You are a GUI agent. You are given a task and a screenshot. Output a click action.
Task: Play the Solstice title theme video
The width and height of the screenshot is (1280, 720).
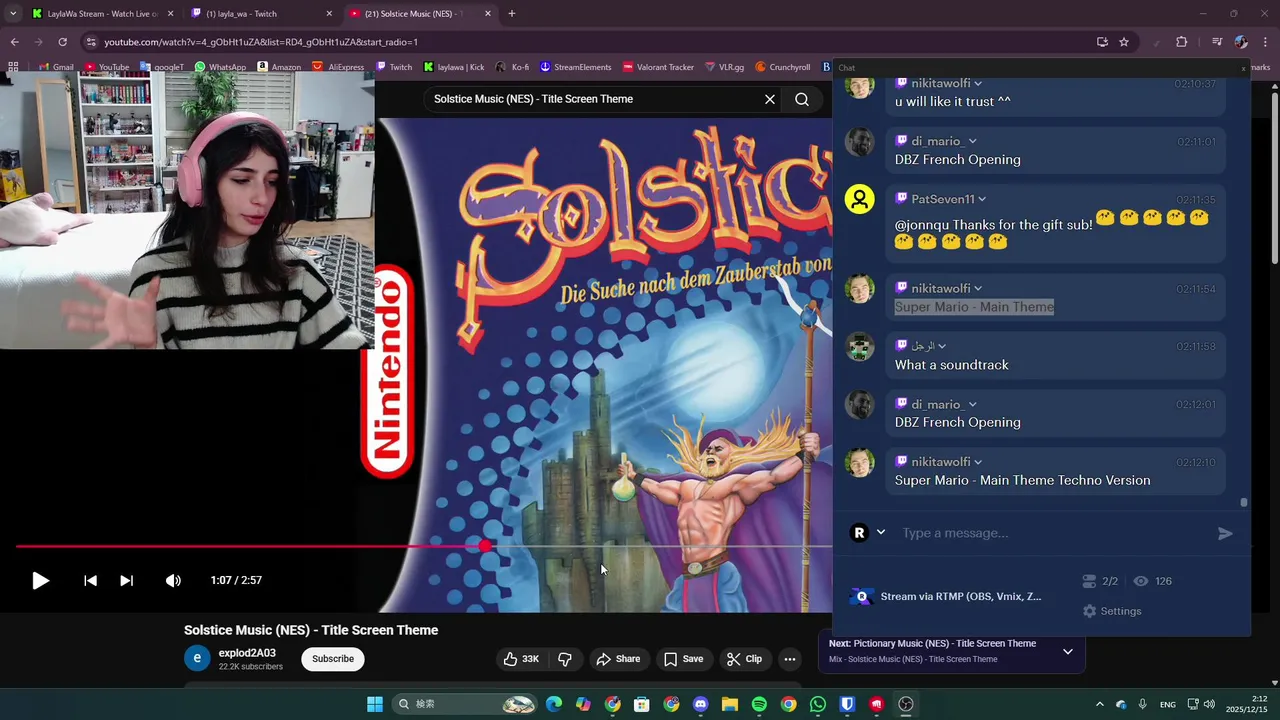[x=40, y=580]
